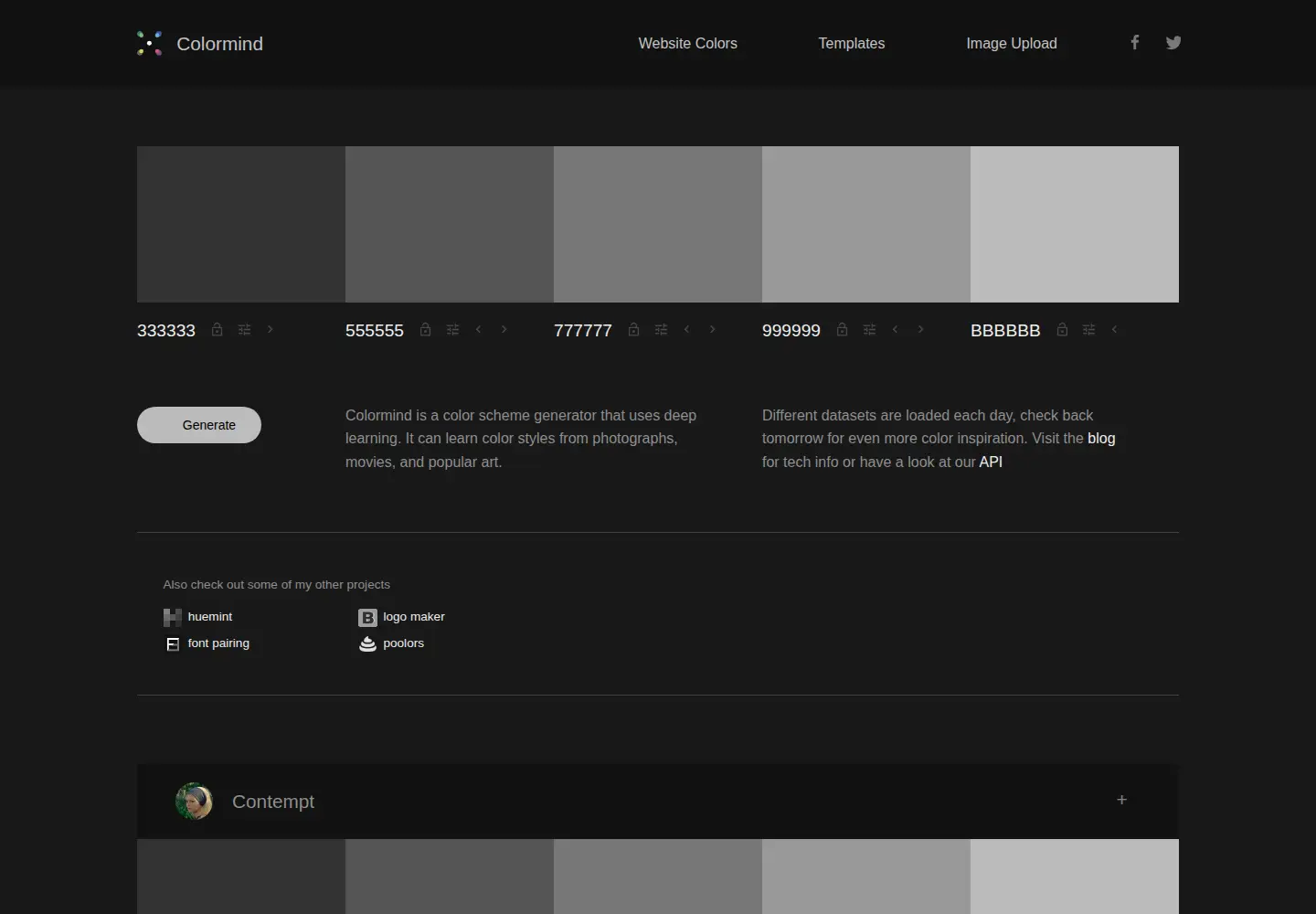Lock the BBBBBB color
This screenshot has width=1316, height=914.
click(x=1062, y=330)
